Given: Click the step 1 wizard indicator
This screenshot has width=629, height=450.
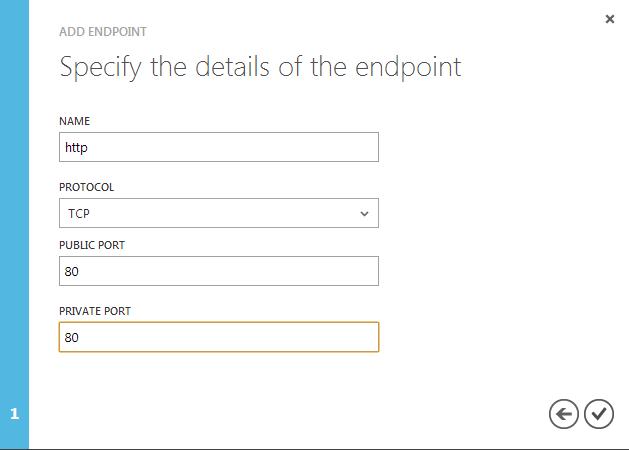Looking at the screenshot, I should tap(14, 414).
